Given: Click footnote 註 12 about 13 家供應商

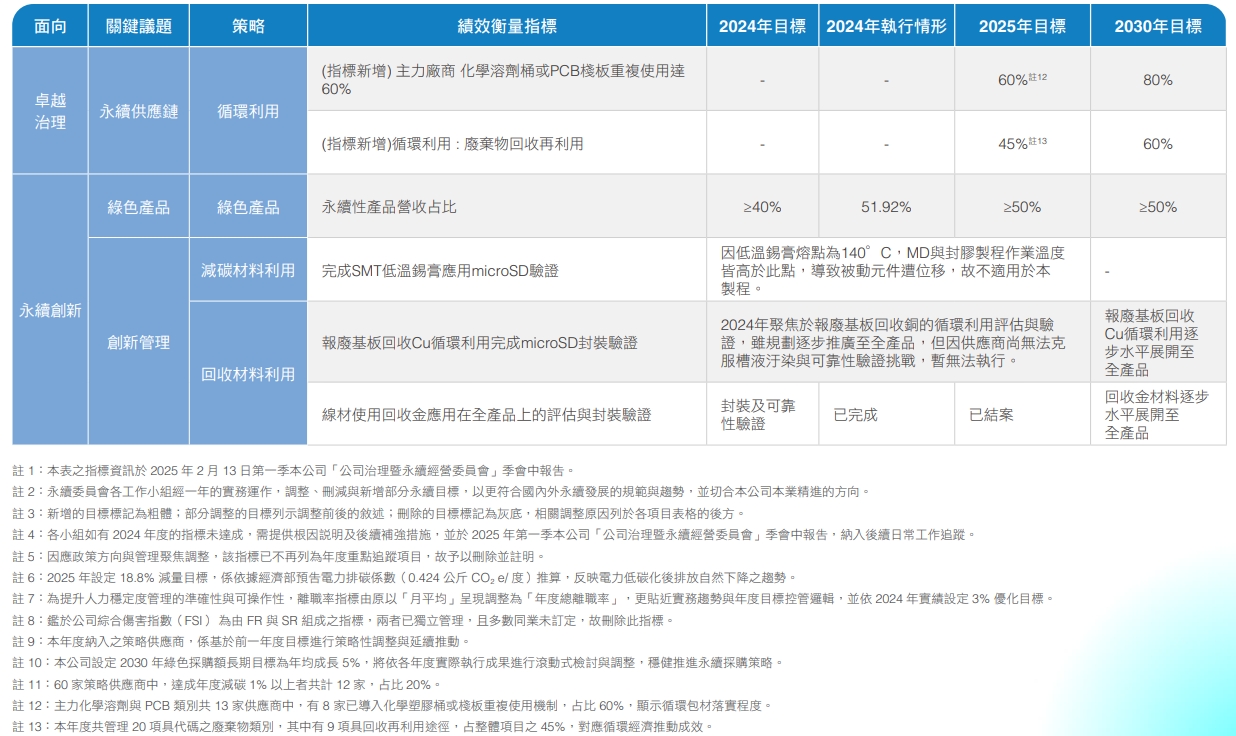Looking at the screenshot, I should [x=393, y=705].
